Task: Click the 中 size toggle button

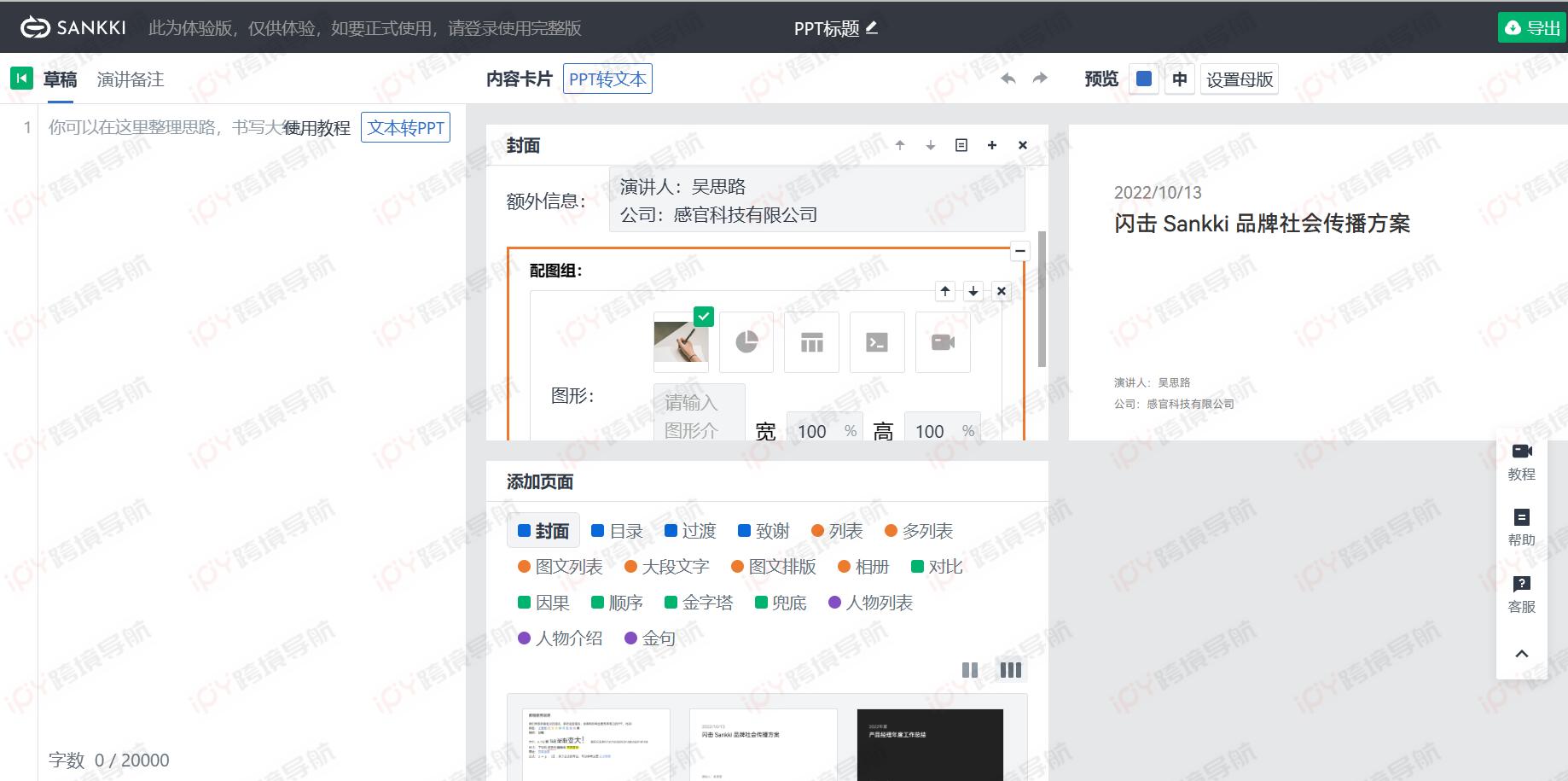Action: click(x=1179, y=79)
